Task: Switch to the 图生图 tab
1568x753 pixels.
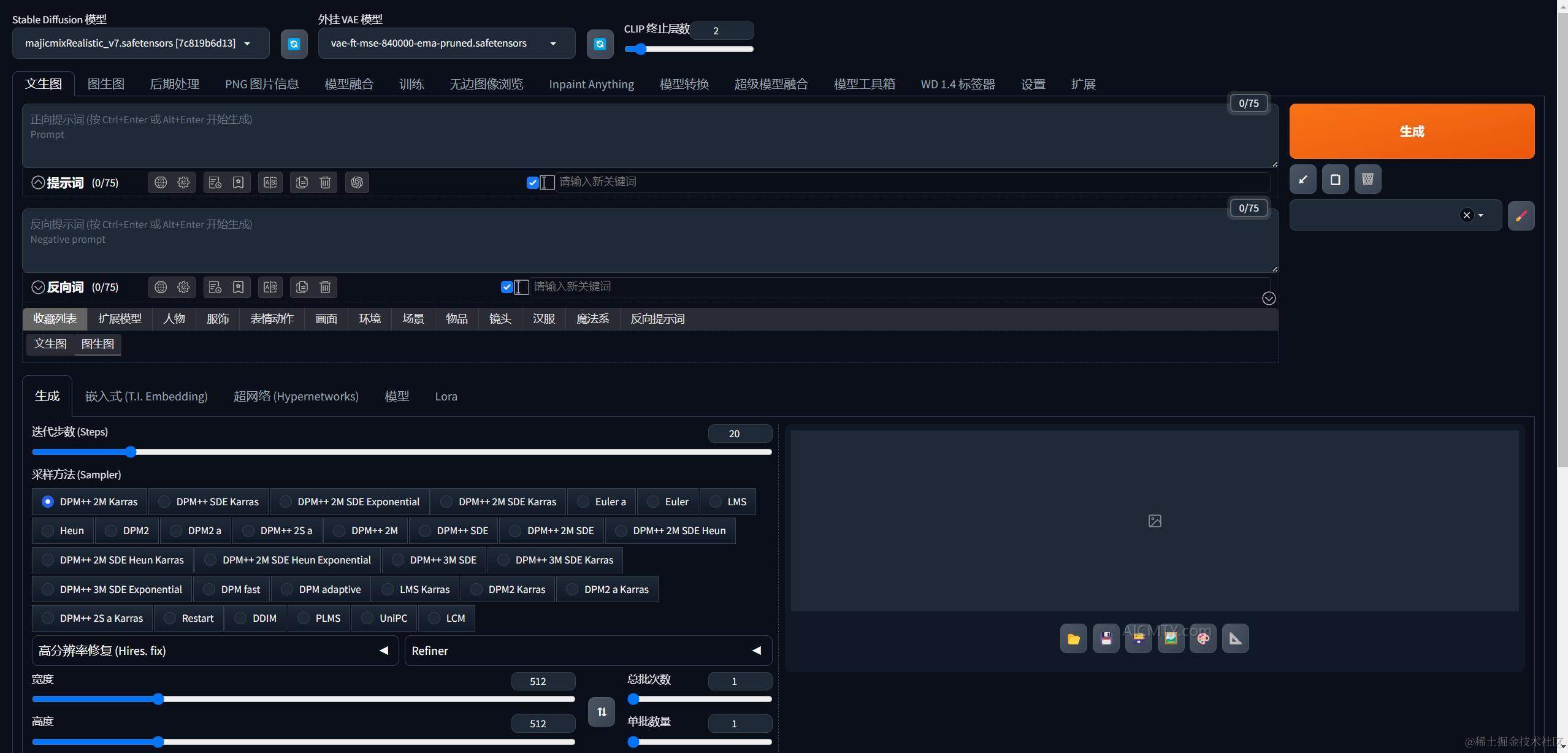Action: pyautogui.click(x=105, y=83)
